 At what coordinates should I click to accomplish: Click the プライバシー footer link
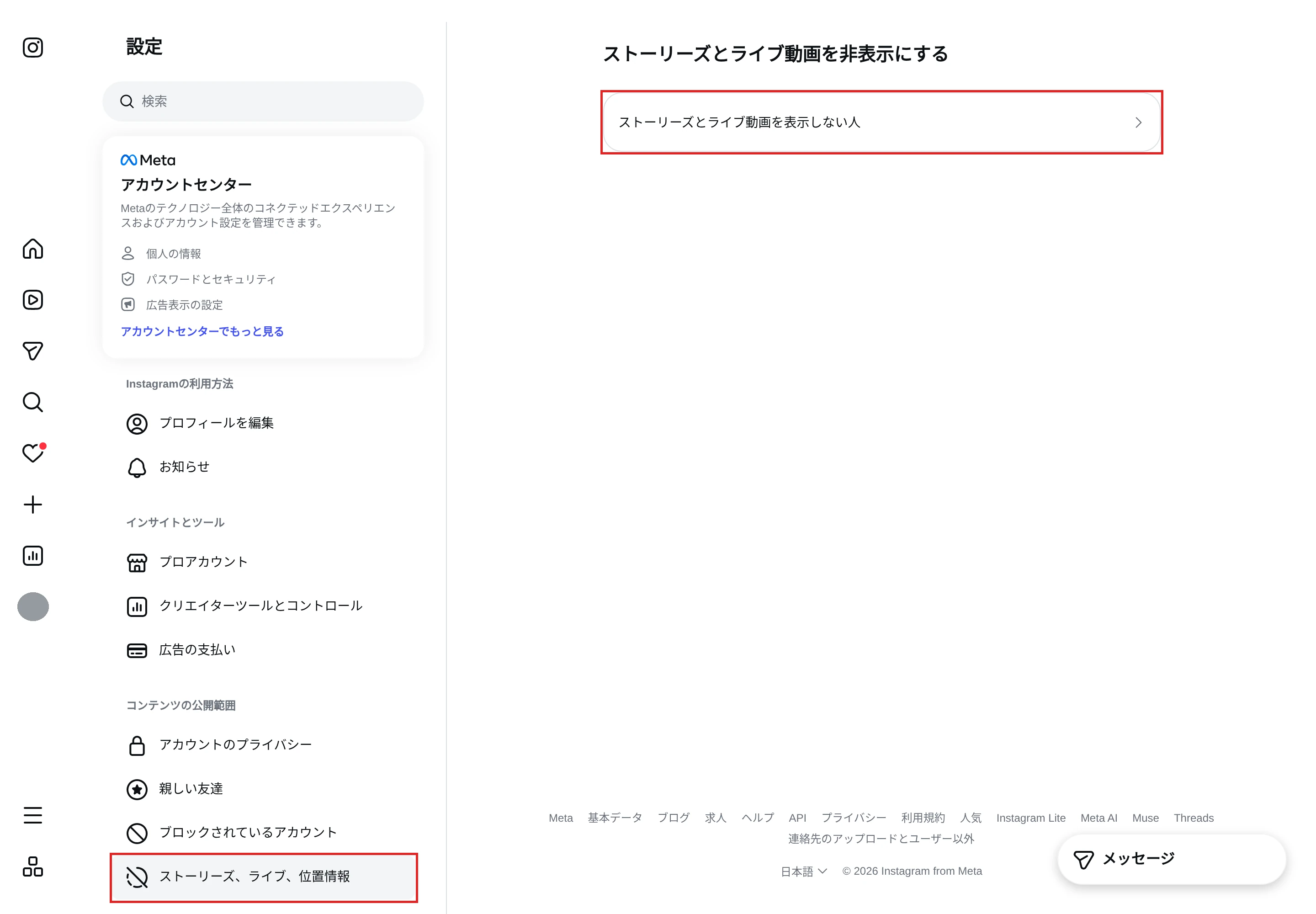pos(854,818)
